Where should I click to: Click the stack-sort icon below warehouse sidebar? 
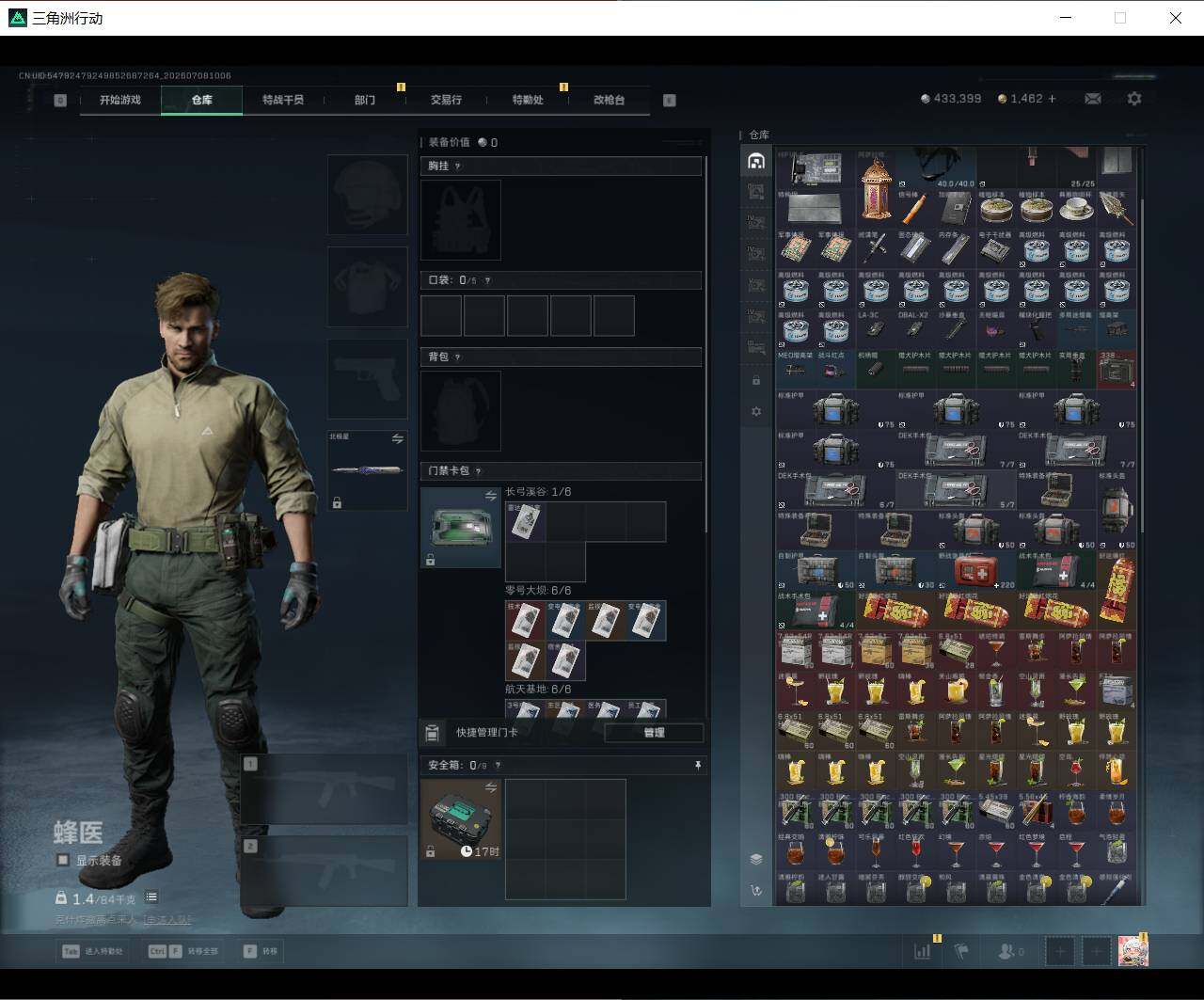pos(756,859)
